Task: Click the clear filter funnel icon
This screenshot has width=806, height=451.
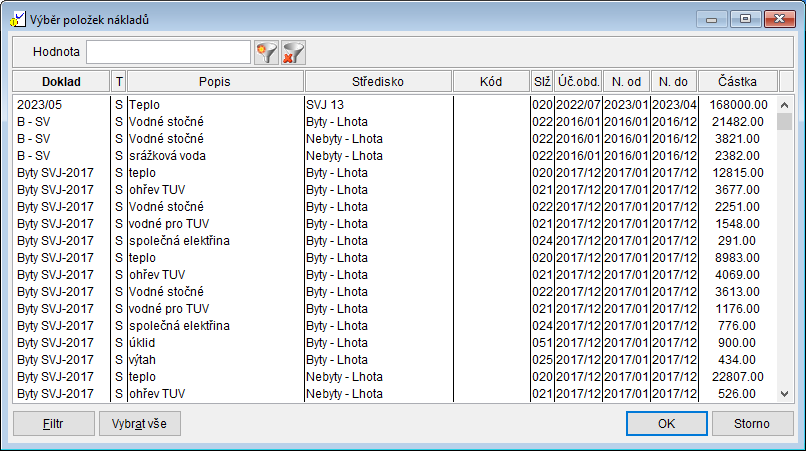Action: (x=293, y=52)
